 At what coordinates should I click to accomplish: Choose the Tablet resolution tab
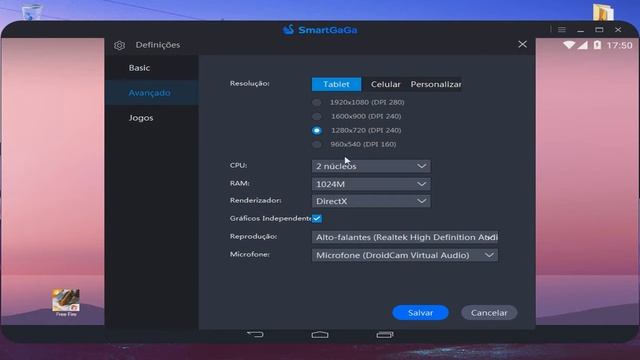tap(336, 84)
